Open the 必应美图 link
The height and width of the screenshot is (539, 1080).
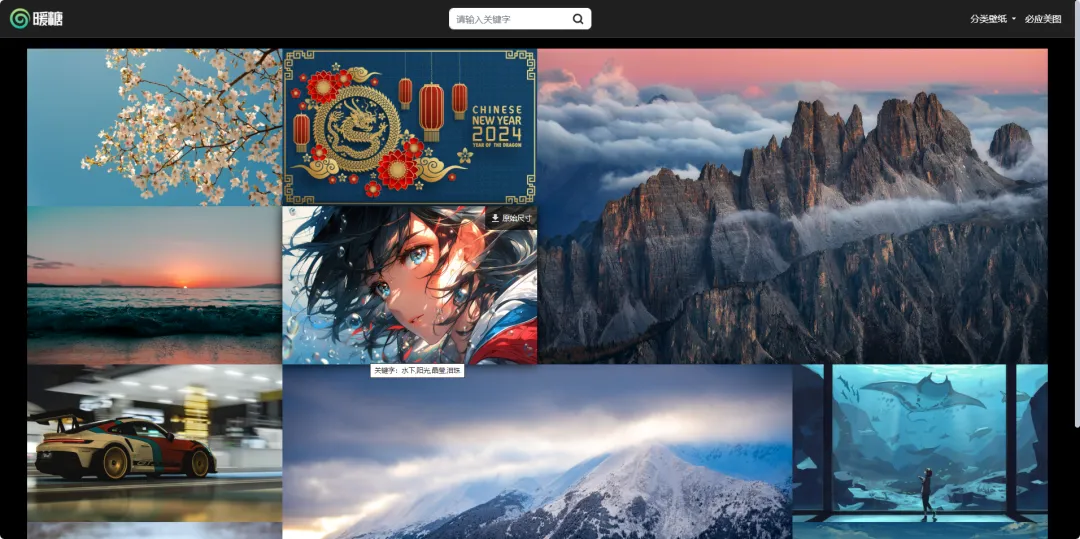pyautogui.click(x=1043, y=19)
